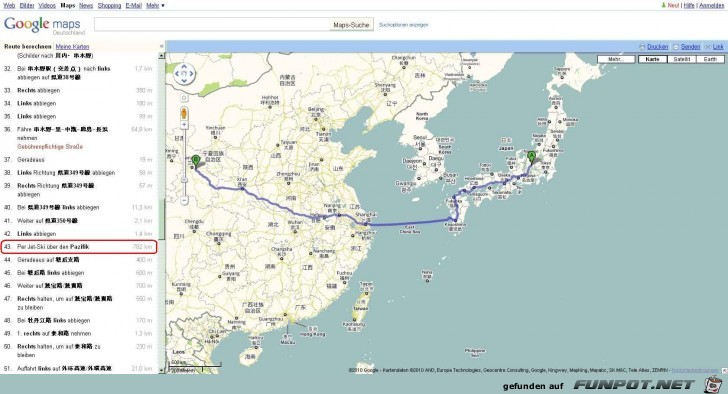Screen dimensions: 728x394
Task: Open the Meine Karten tab
Action: [72, 46]
